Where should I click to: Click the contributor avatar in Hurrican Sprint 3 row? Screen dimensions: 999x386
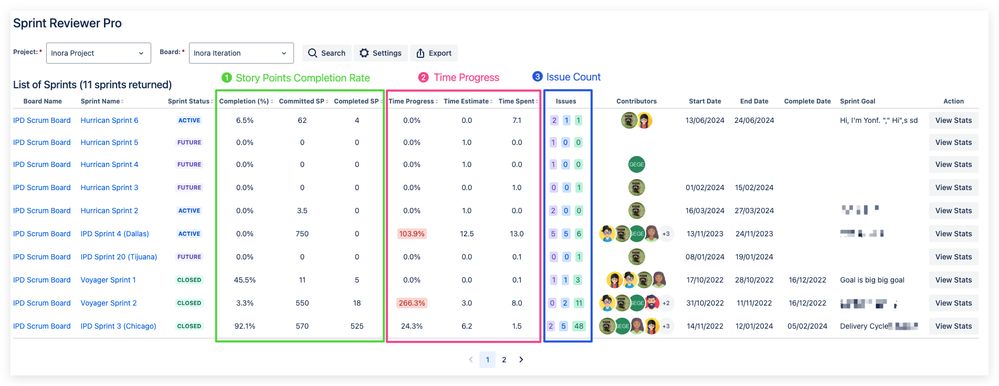(x=636, y=188)
